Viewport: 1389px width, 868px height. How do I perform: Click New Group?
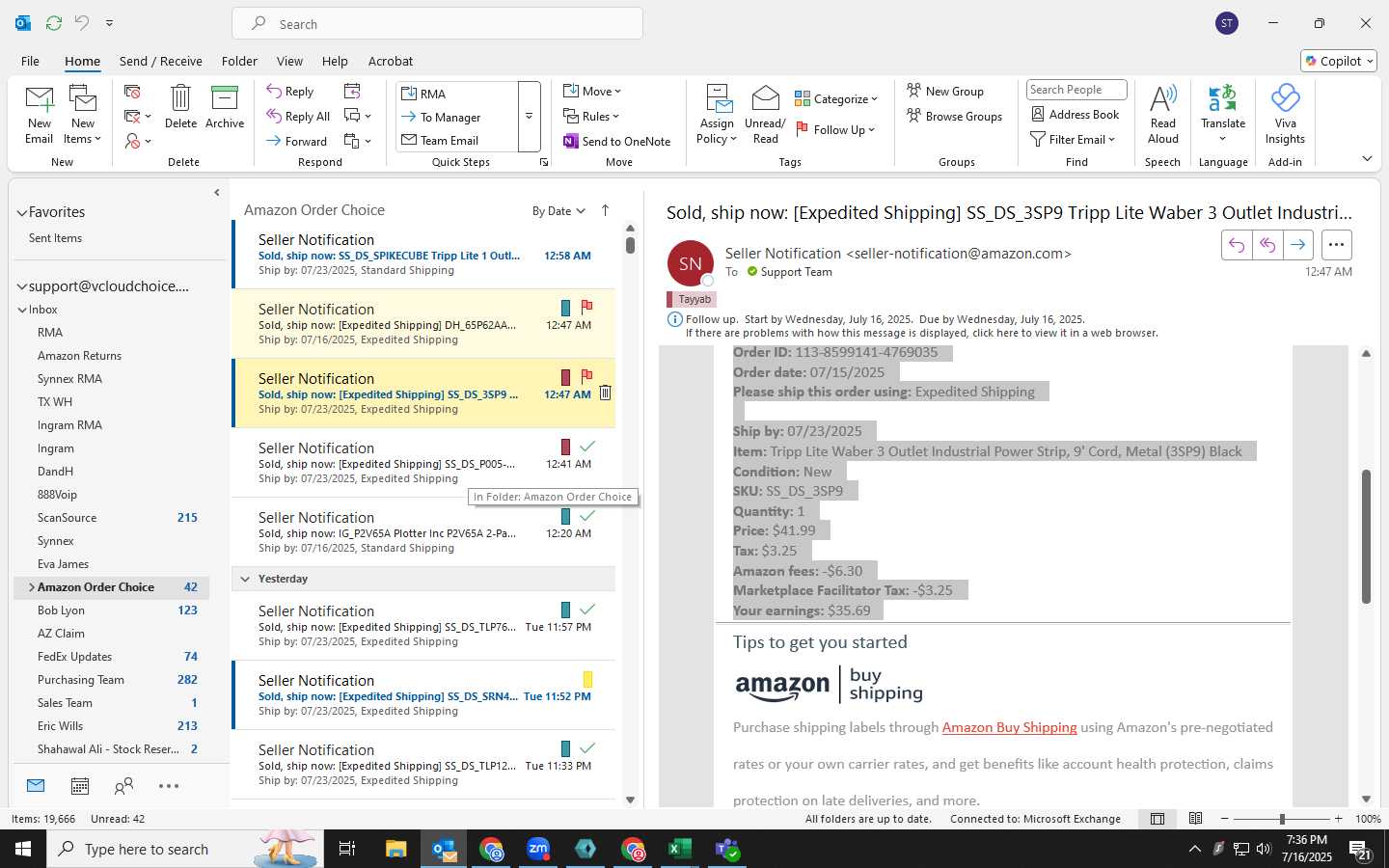click(945, 91)
